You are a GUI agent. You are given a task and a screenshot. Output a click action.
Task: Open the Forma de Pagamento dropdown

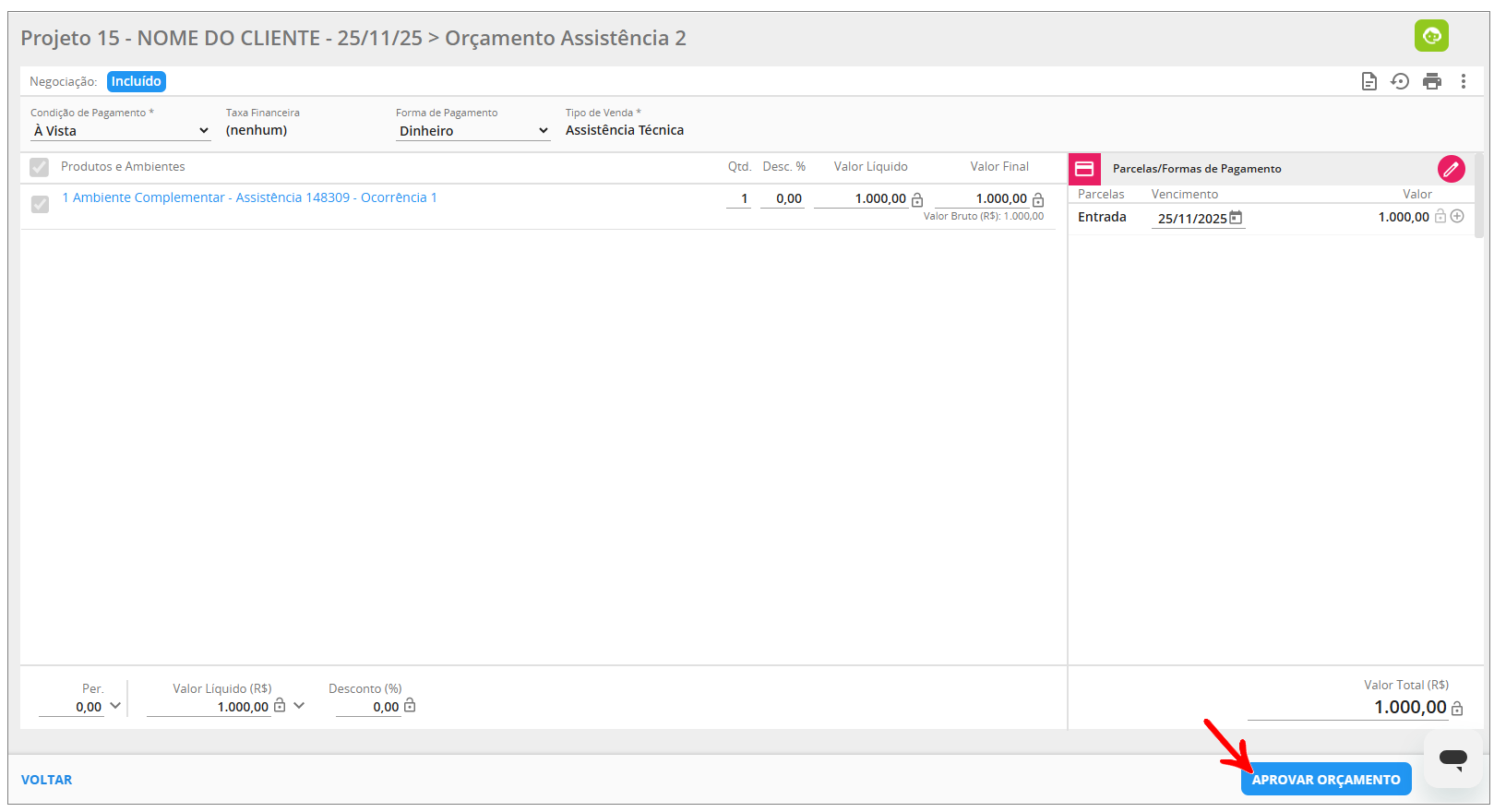click(473, 131)
